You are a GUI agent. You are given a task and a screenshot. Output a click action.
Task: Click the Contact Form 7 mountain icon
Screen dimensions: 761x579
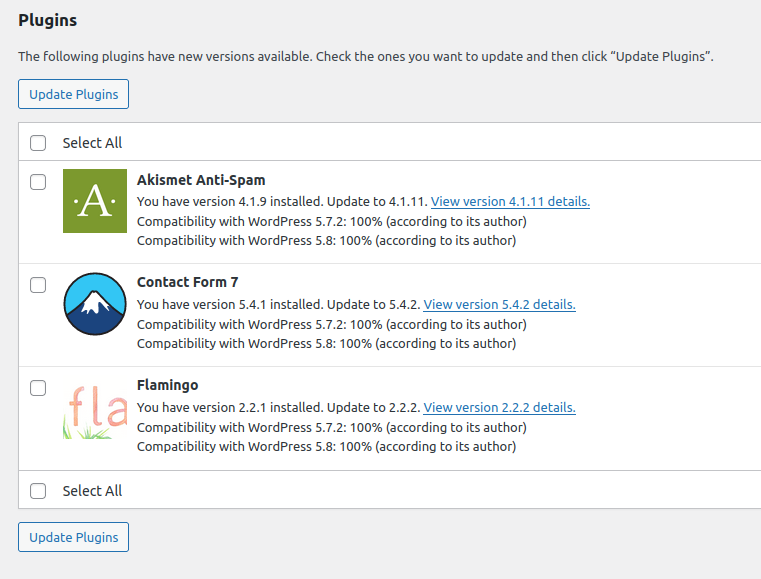click(95, 304)
